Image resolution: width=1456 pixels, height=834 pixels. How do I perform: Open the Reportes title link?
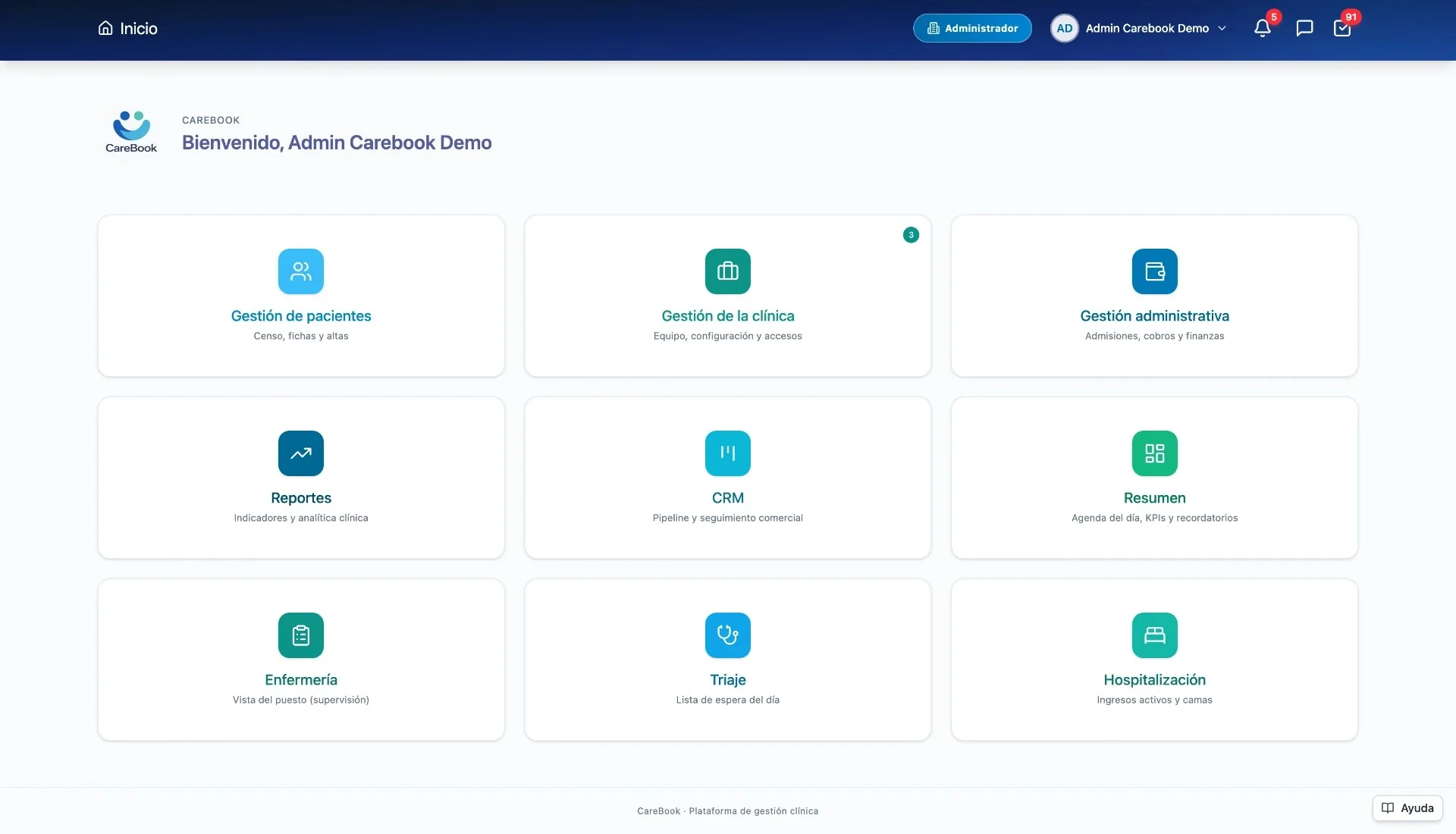pyautogui.click(x=301, y=497)
